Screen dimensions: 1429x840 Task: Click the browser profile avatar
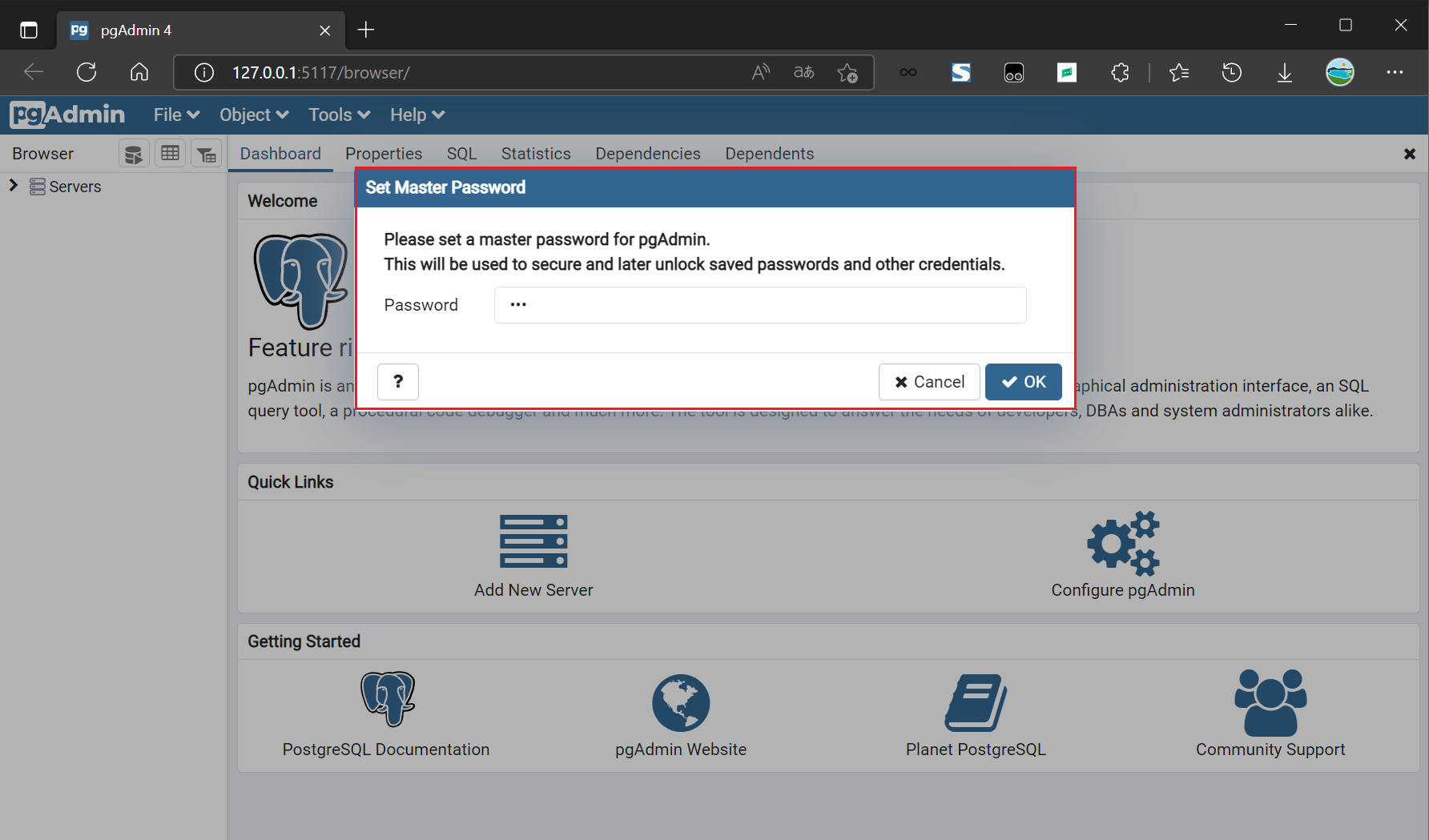click(x=1340, y=72)
